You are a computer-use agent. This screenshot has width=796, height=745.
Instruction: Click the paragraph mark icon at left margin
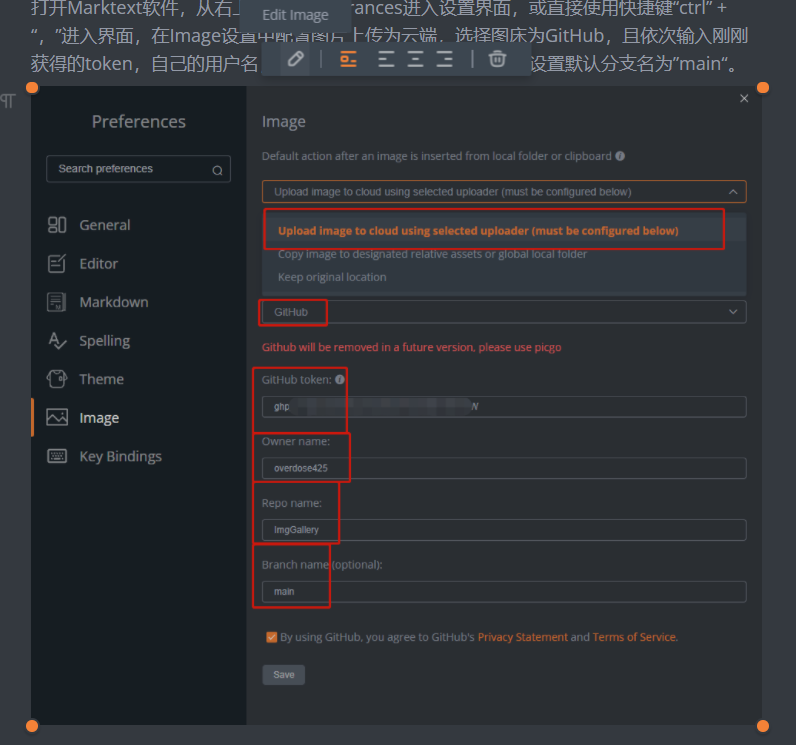[8, 101]
